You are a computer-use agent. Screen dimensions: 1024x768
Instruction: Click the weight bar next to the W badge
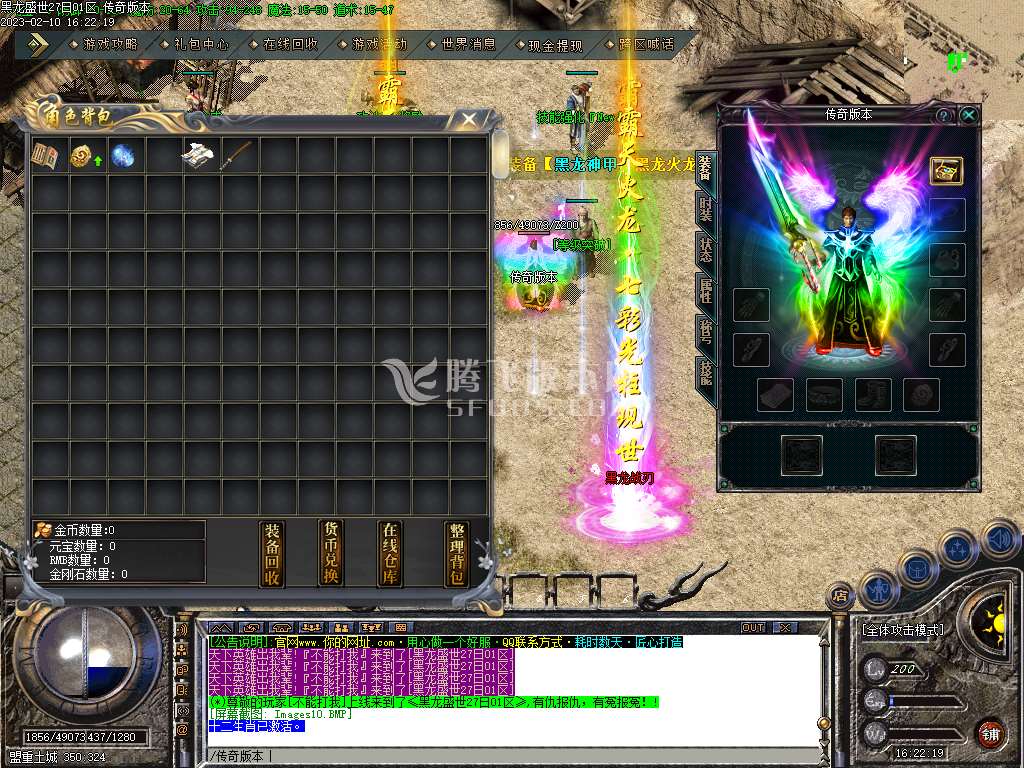(927, 733)
